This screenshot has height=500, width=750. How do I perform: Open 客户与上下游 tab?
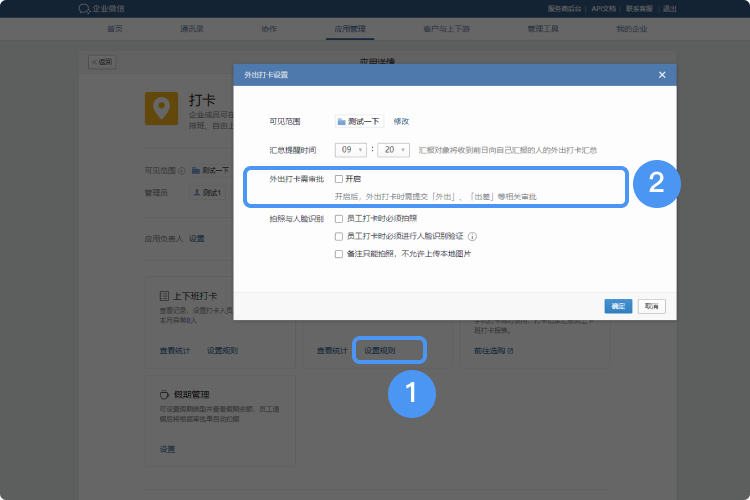(x=447, y=29)
